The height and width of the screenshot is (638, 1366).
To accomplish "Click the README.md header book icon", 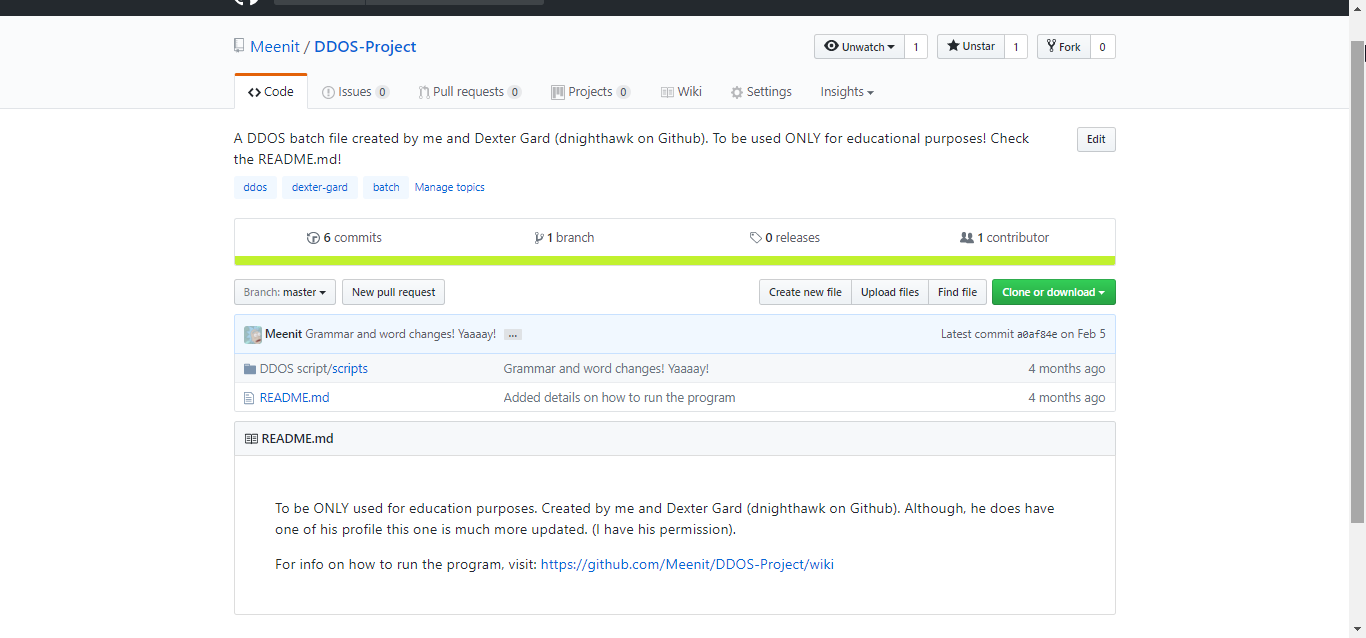I will point(251,439).
